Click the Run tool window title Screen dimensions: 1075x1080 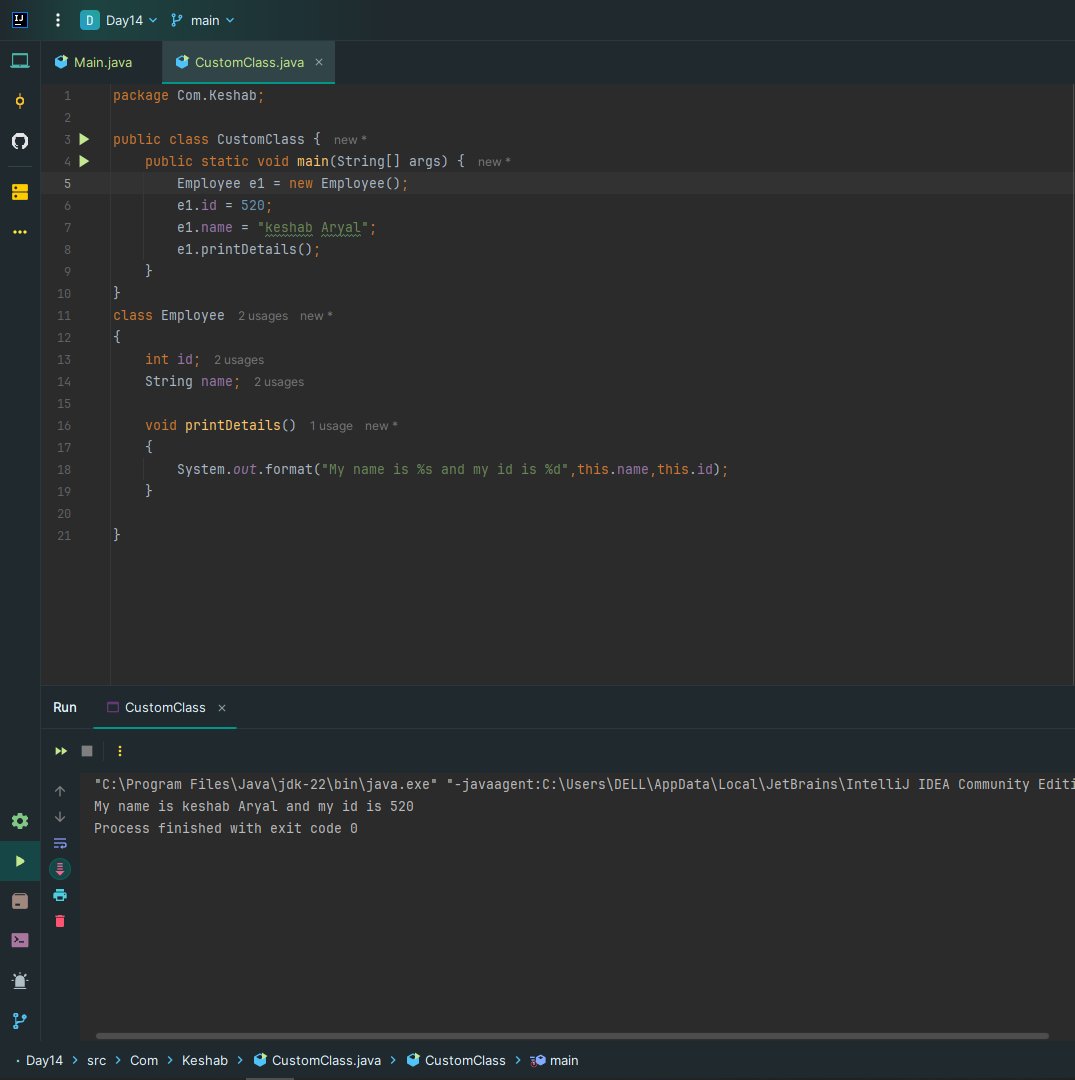click(65, 707)
